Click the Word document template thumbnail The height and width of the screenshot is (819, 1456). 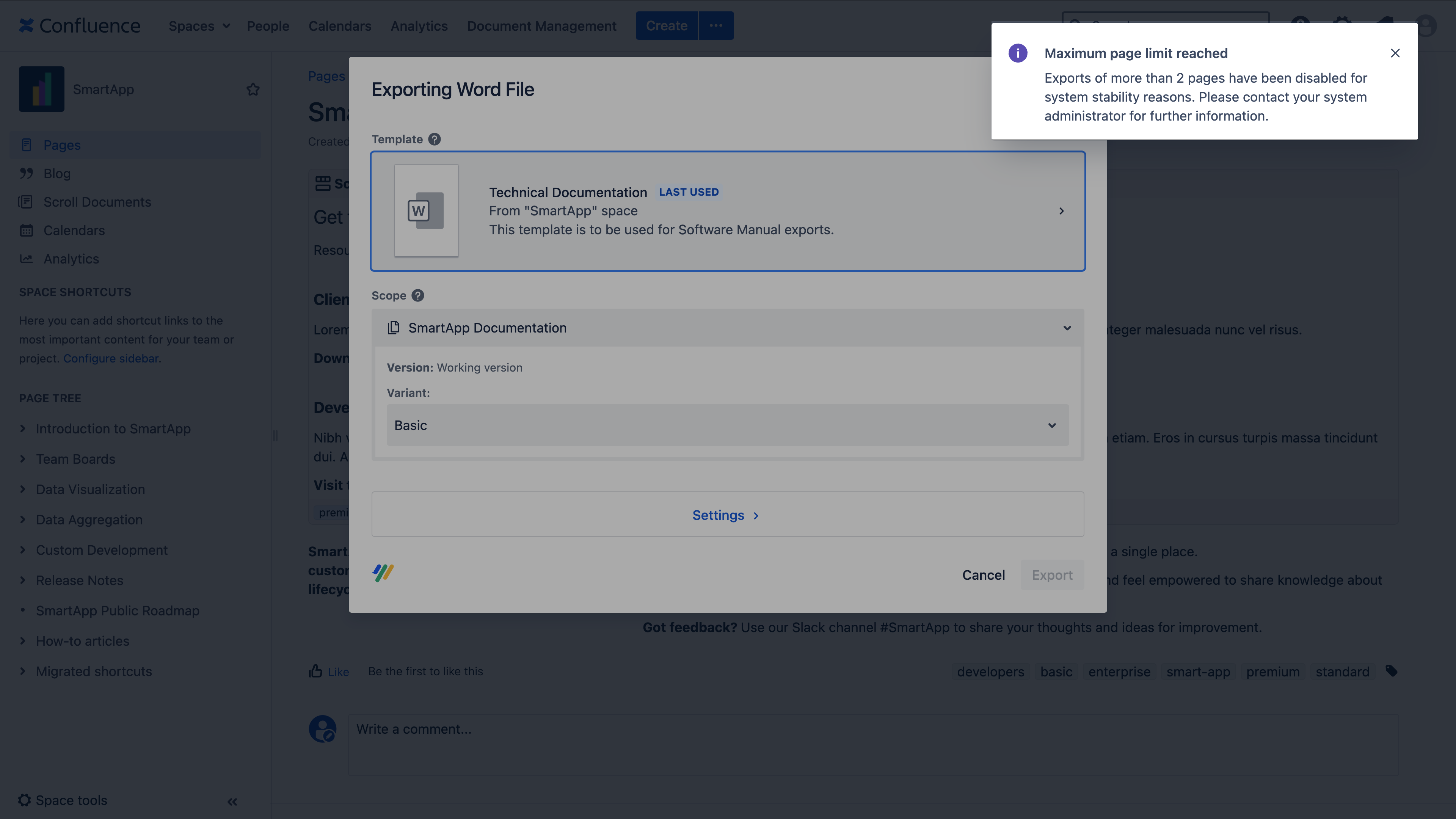pyautogui.click(x=426, y=211)
